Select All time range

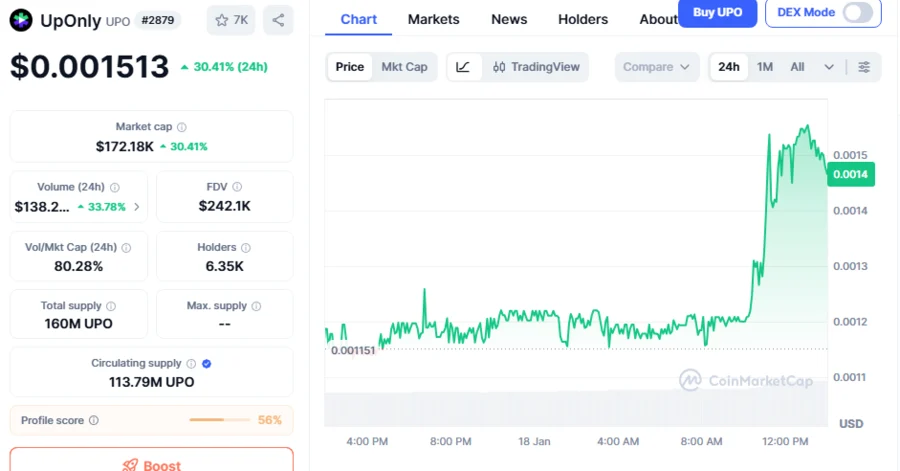pyautogui.click(x=797, y=67)
